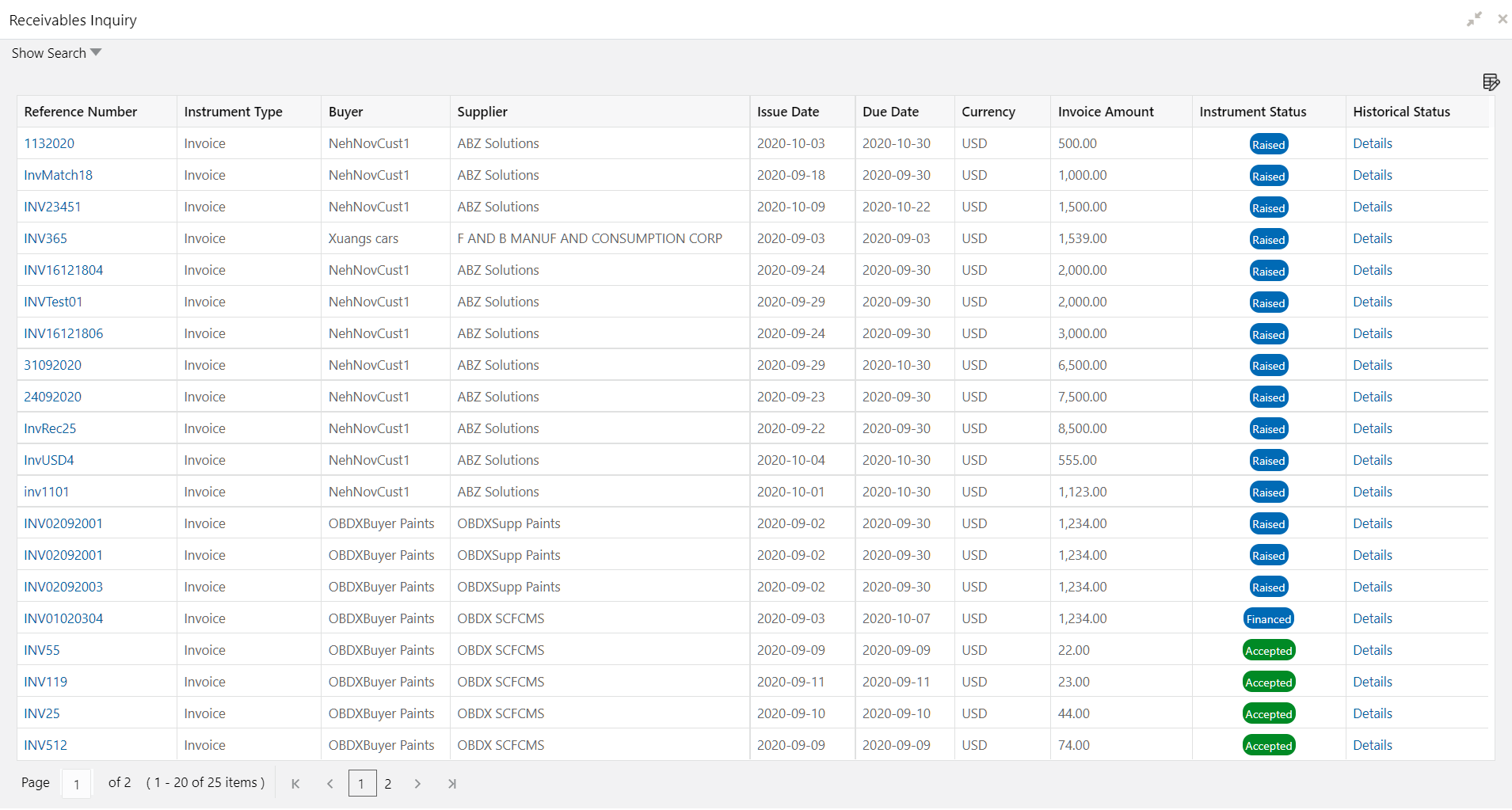Viewport: 1512px width, 810px height.
Task: Open reference INV365
Action: (x=45, y=238)
